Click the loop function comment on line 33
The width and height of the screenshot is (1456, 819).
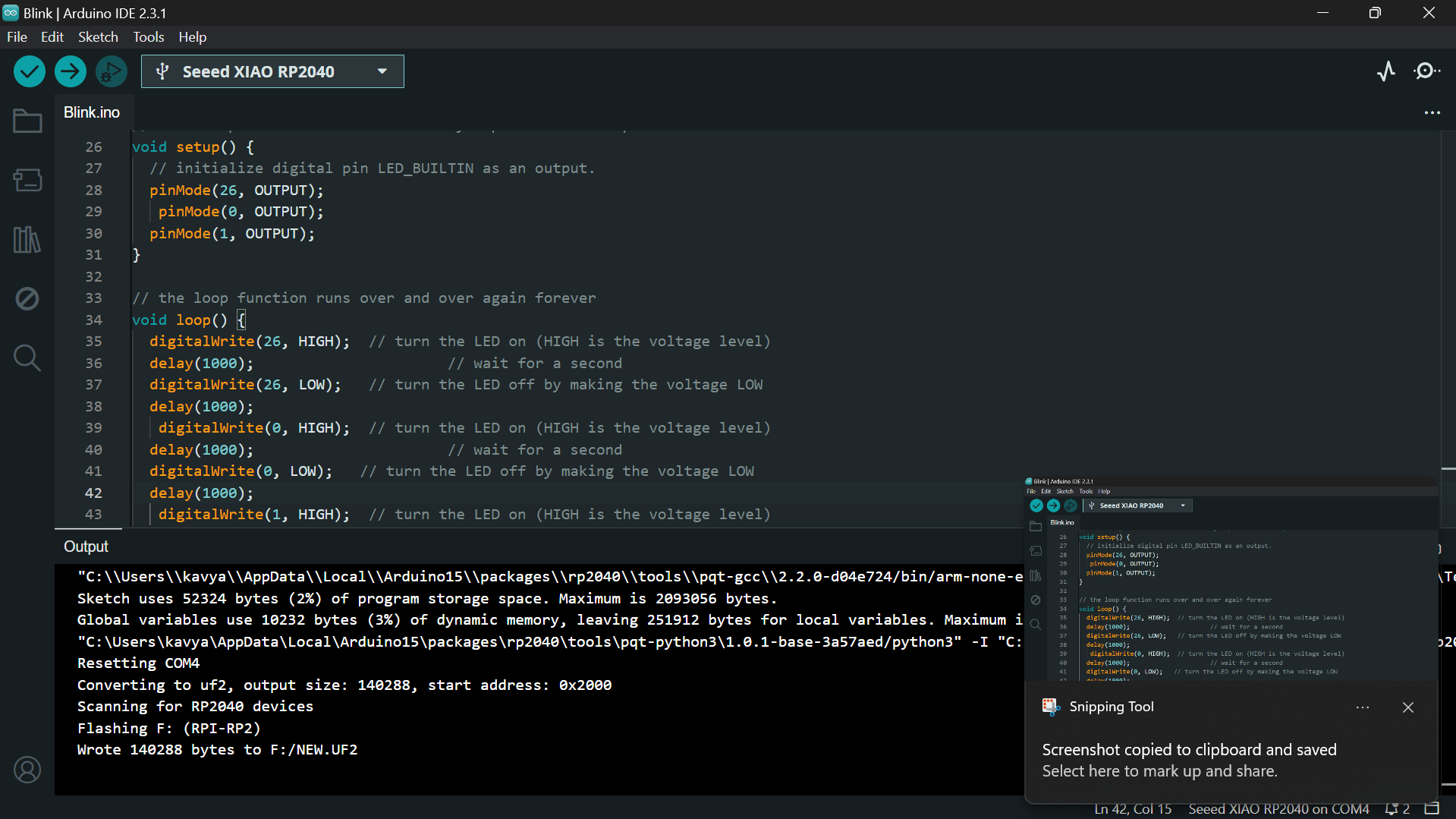pyautogui.click(x=364, y=298)
